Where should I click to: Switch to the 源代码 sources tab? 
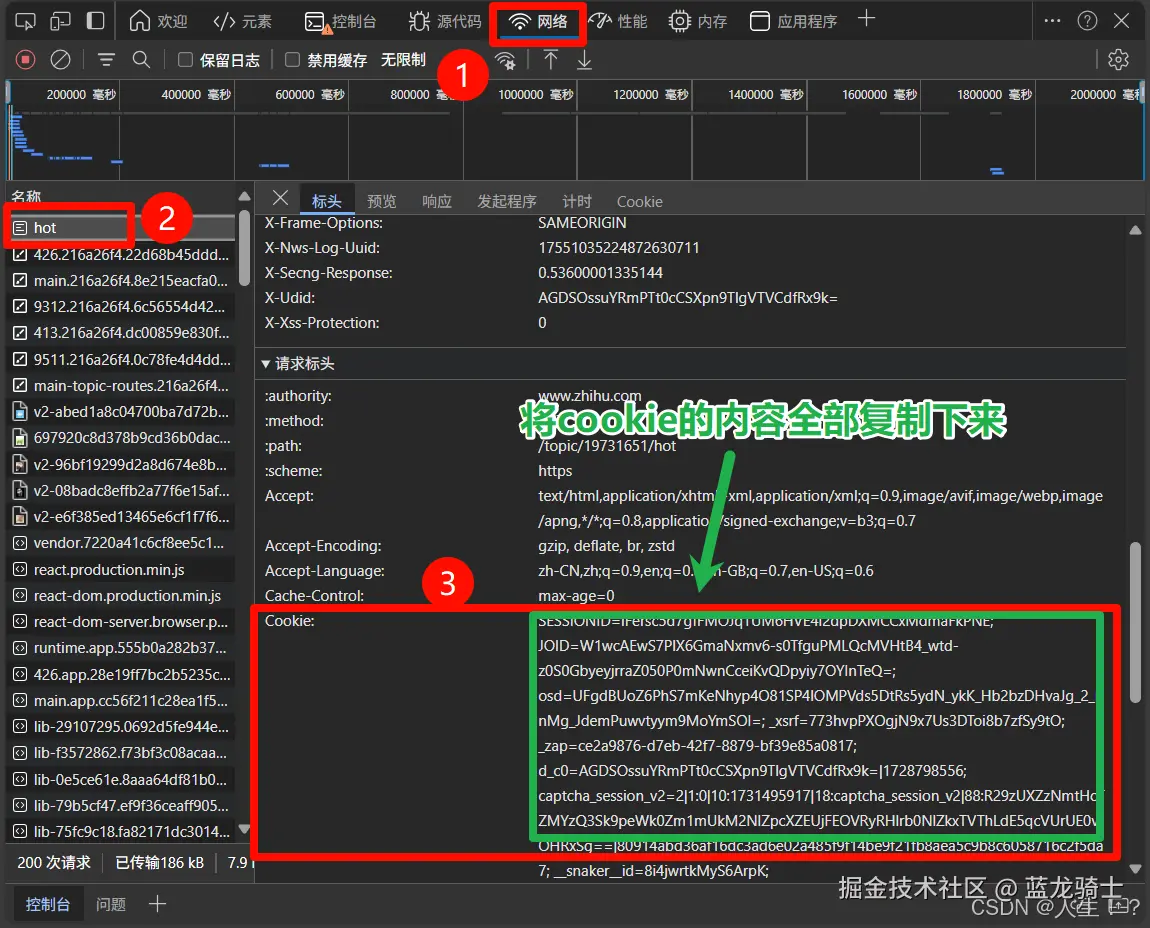click(x=445, y=21)
